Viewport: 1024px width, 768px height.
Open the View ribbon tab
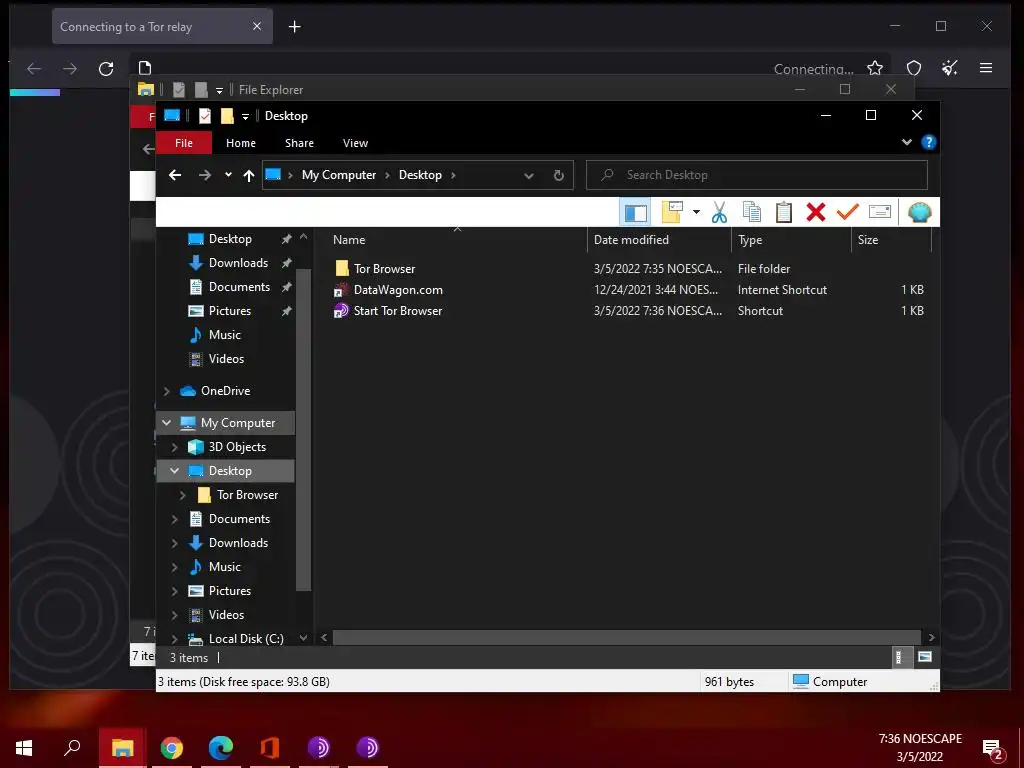[x=355, y=143]
